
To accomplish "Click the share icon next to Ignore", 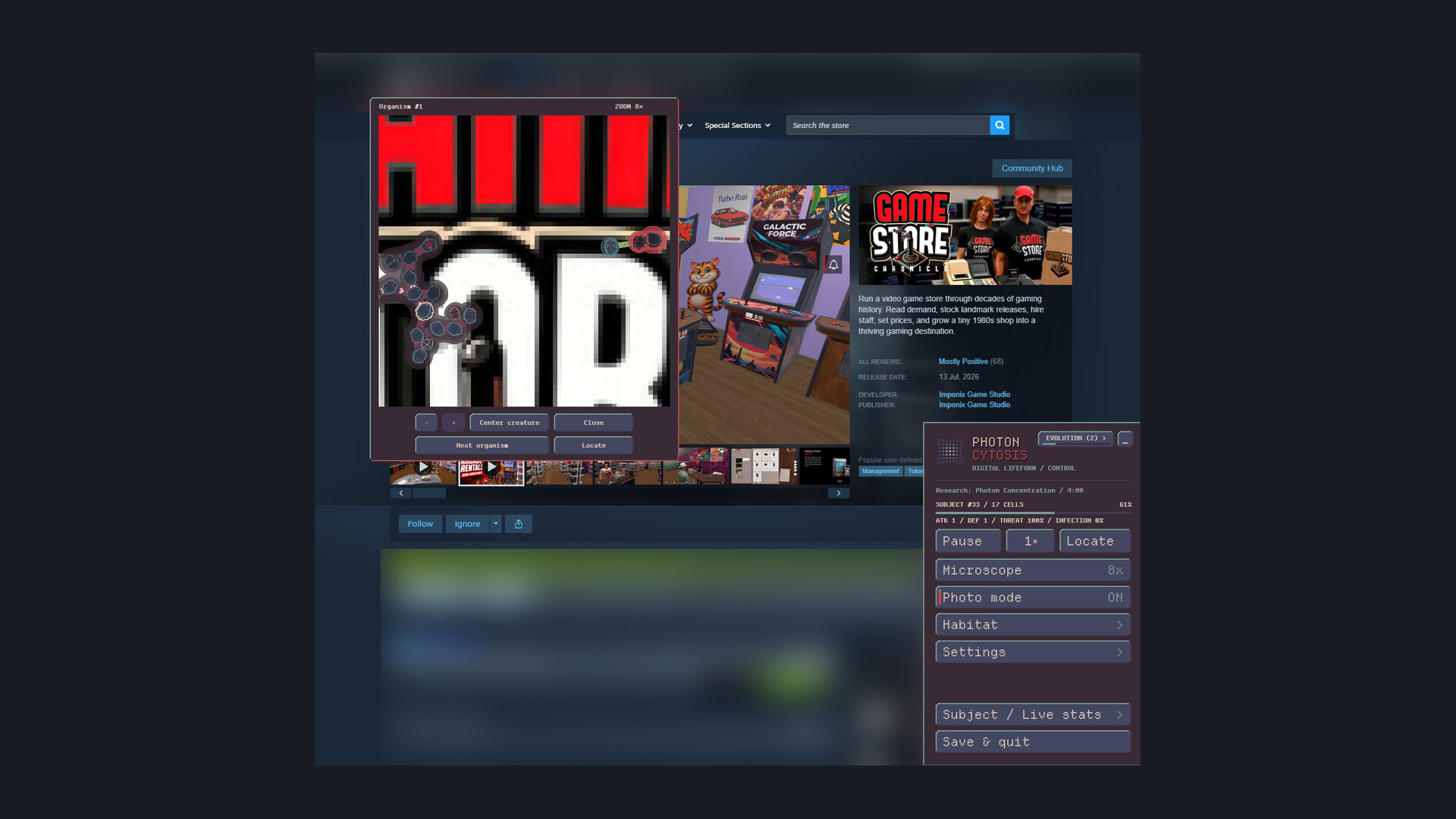I will [519, 524].
